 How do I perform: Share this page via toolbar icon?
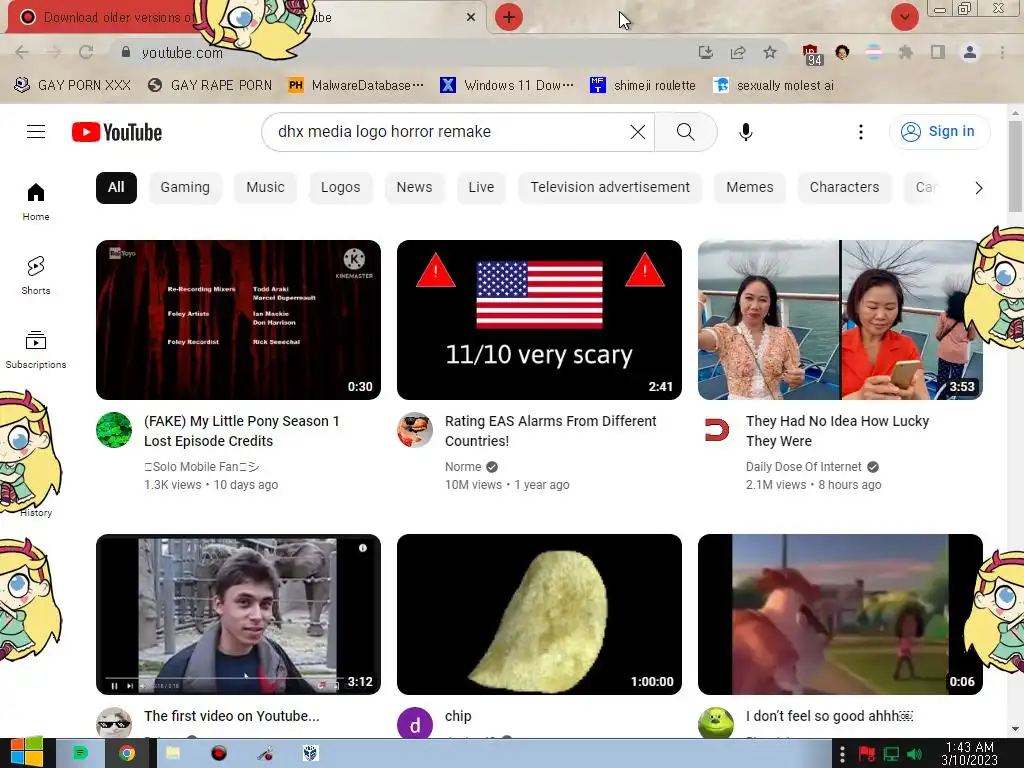738,52
